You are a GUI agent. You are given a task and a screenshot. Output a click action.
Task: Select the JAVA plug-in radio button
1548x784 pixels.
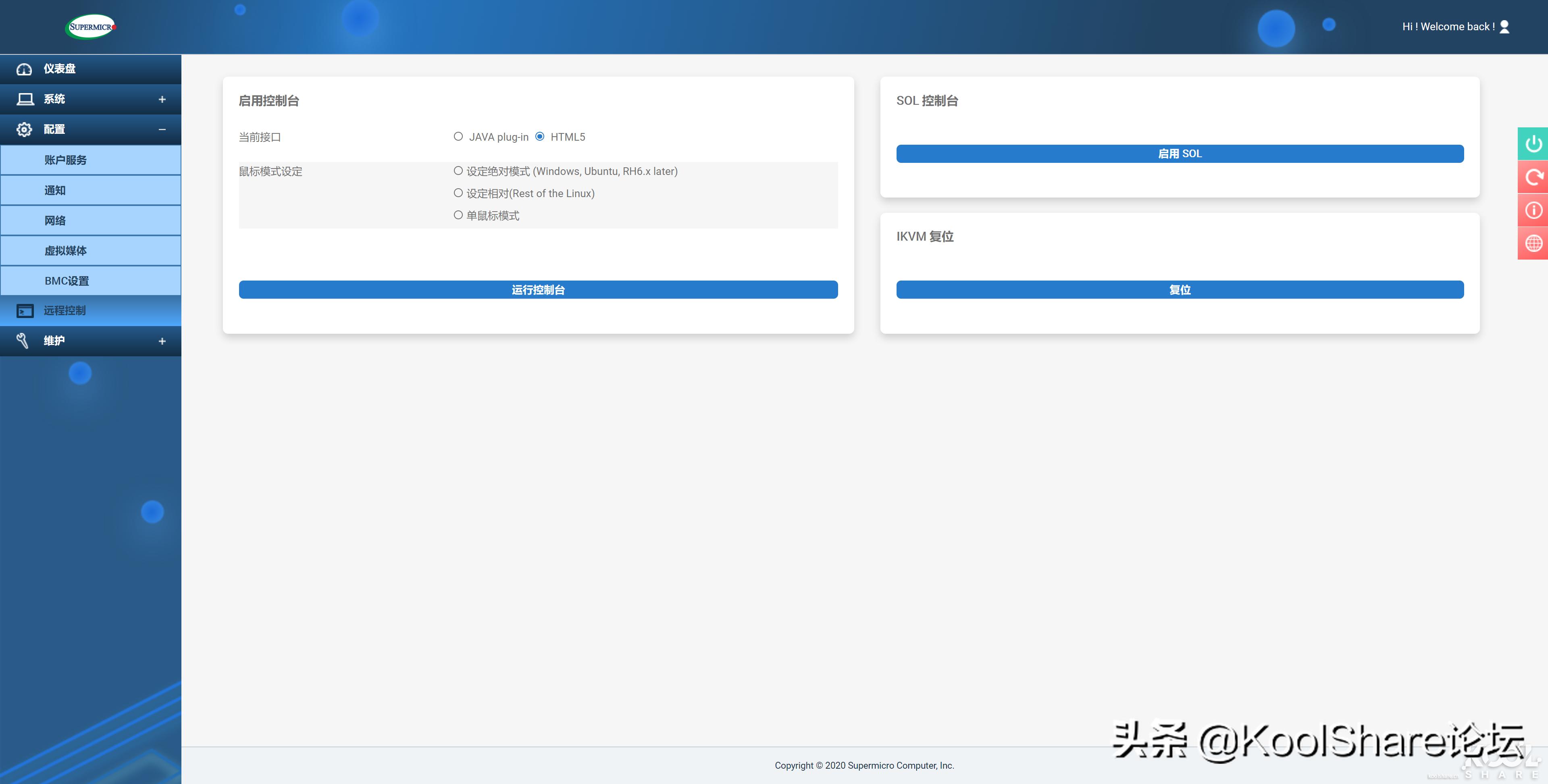[458, 136]
